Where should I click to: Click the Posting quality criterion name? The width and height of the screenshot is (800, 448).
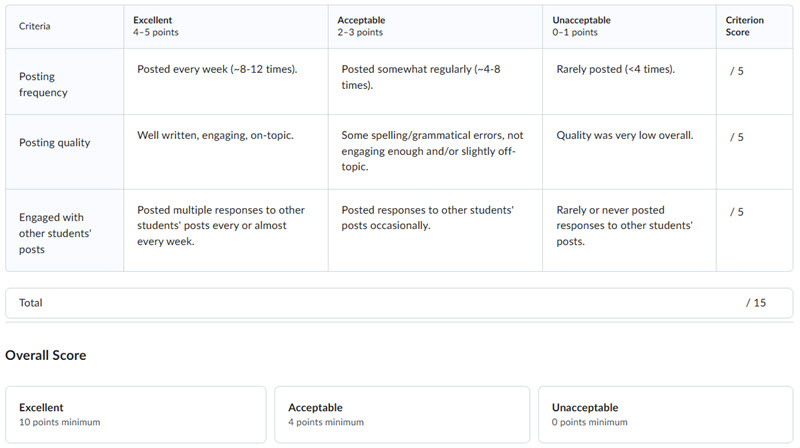click(x=55, y=142)
